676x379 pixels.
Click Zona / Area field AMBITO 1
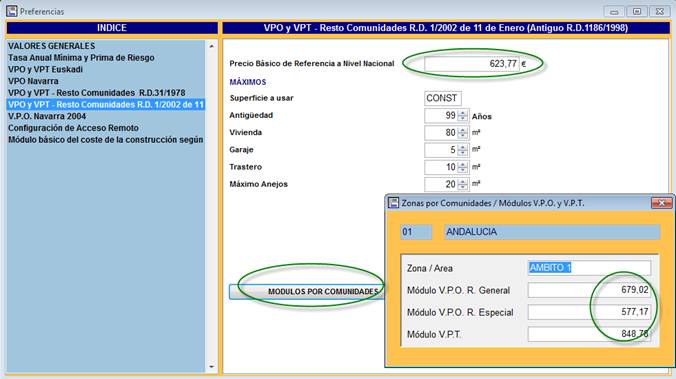tap(589, 268)
